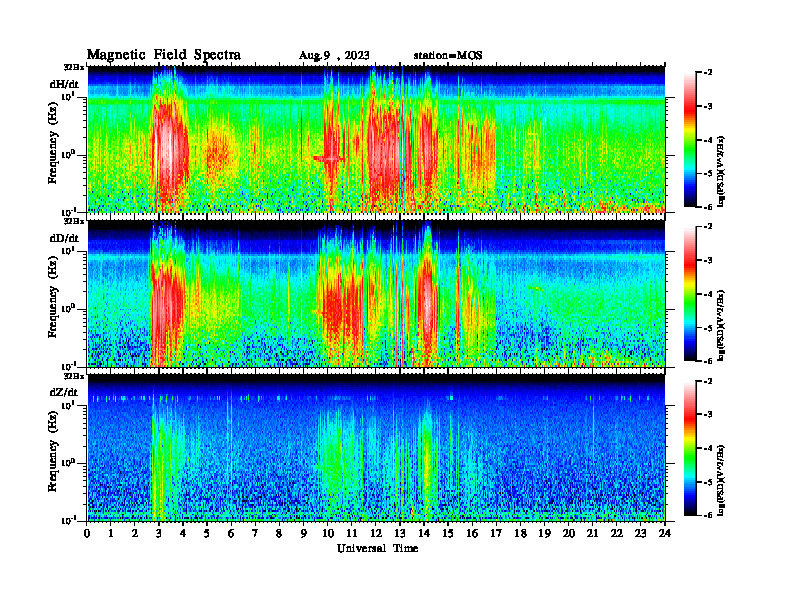Click hour 6 on the time axis

(x=231, y=534)
